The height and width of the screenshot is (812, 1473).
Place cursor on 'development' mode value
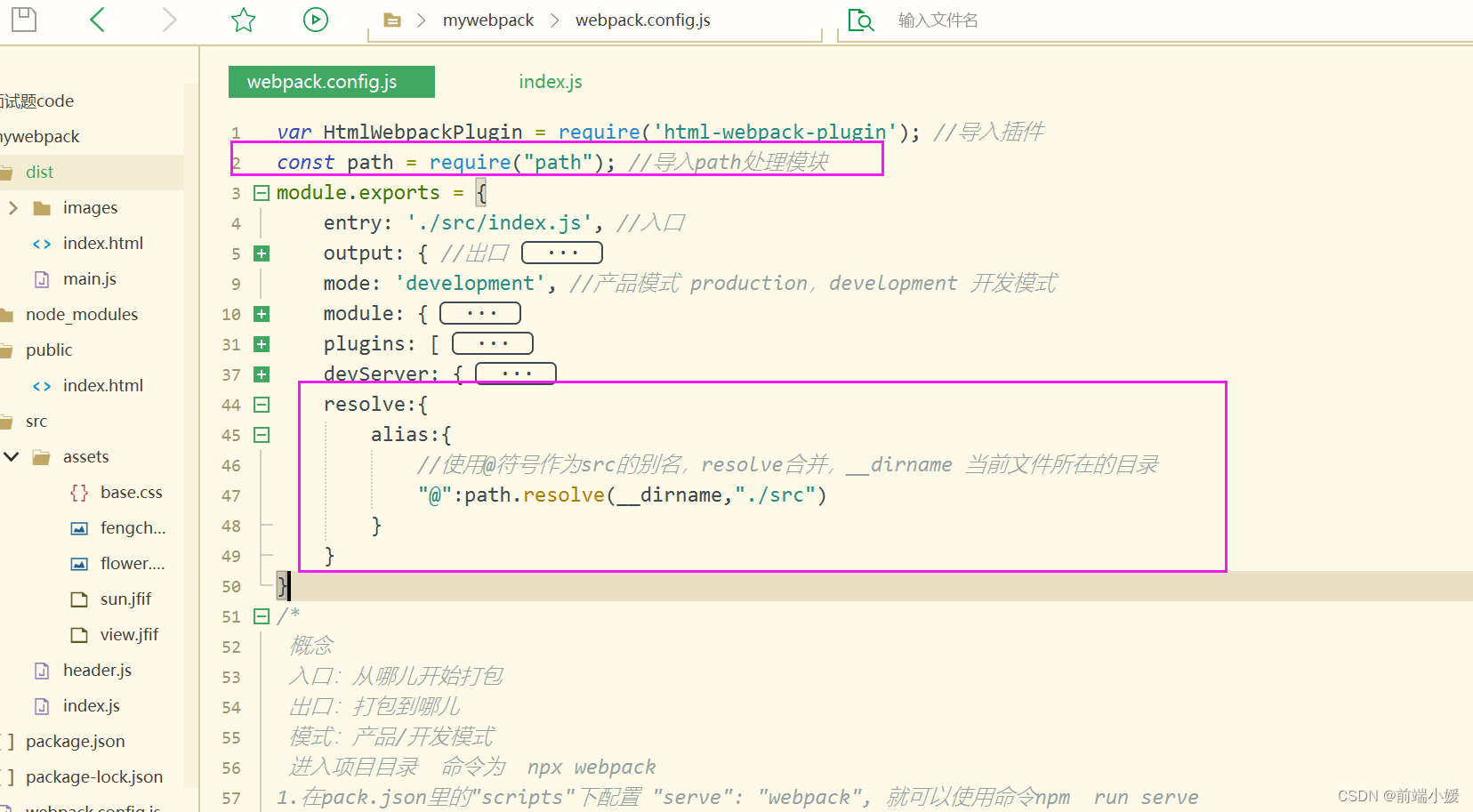tap(470, 283)
